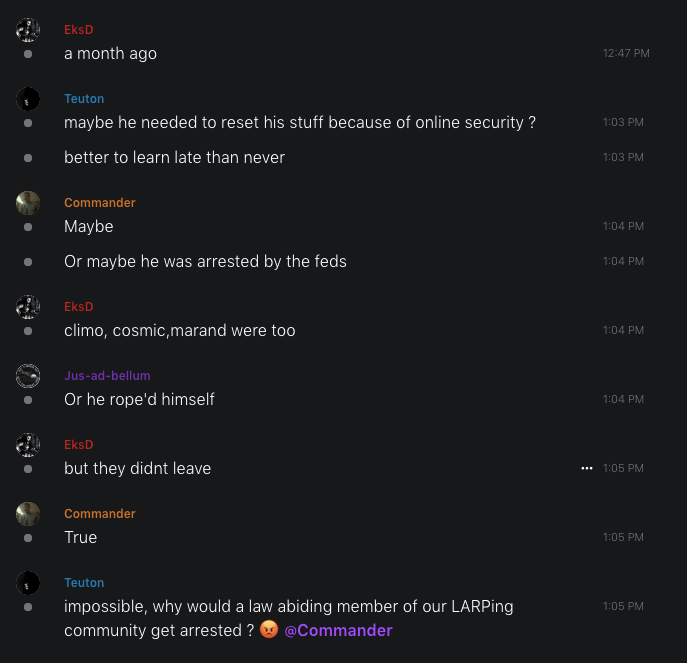
Task: Click the EksD username above "but they didnt leave"
Action: [78, 445]
